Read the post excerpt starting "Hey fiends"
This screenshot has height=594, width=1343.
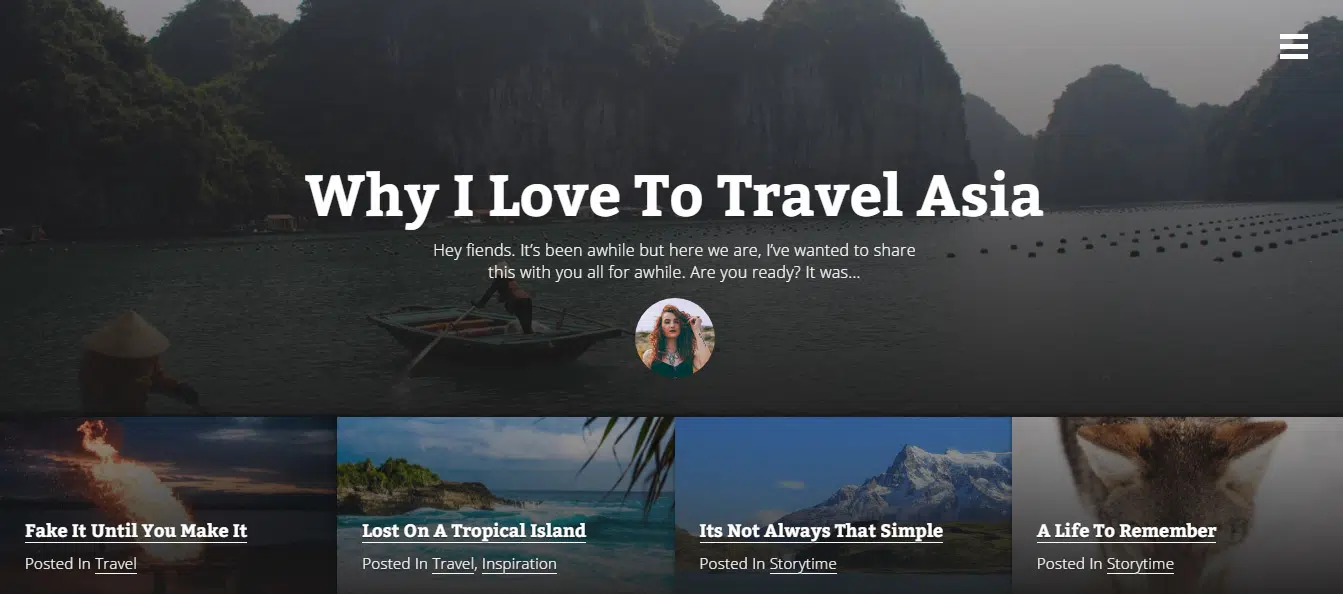pyautogui.click(x=674, y=261)
